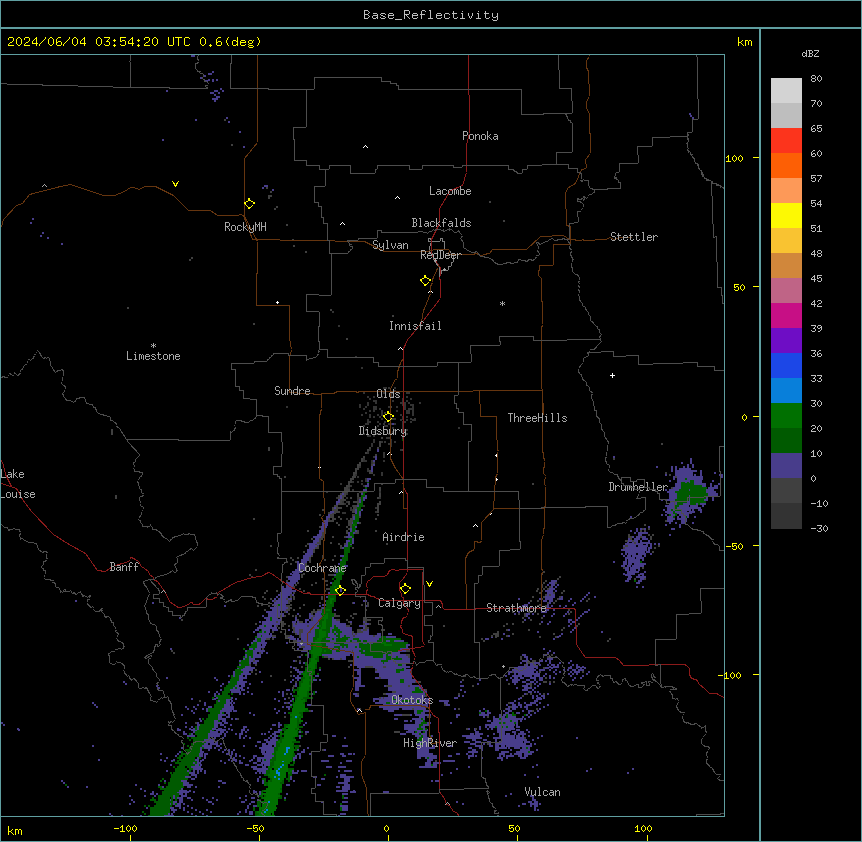Screen dimensions: 862x842
Task: Click the Sundre city label
Action: [292, 391]
